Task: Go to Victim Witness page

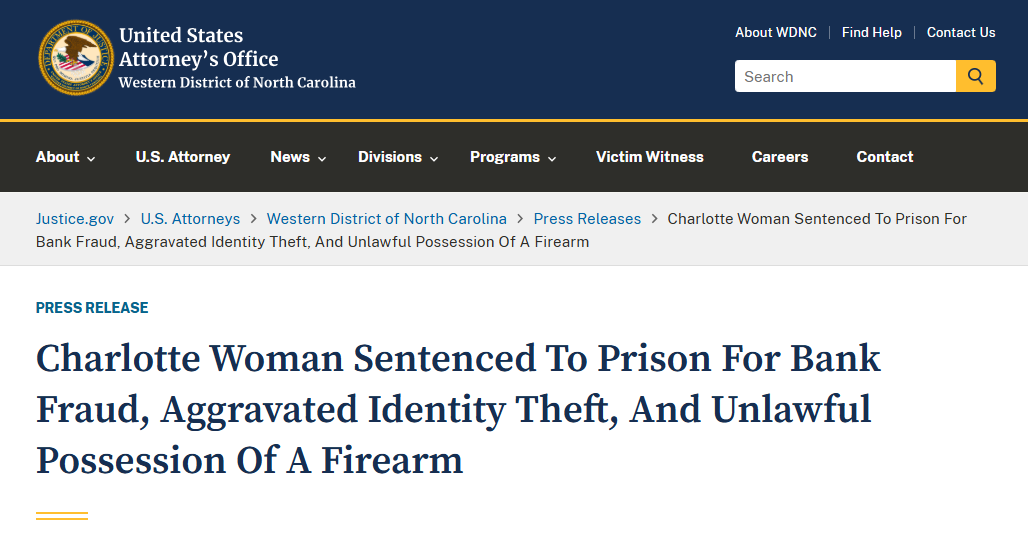Action: pyautogui.click(x=650, y=157)
